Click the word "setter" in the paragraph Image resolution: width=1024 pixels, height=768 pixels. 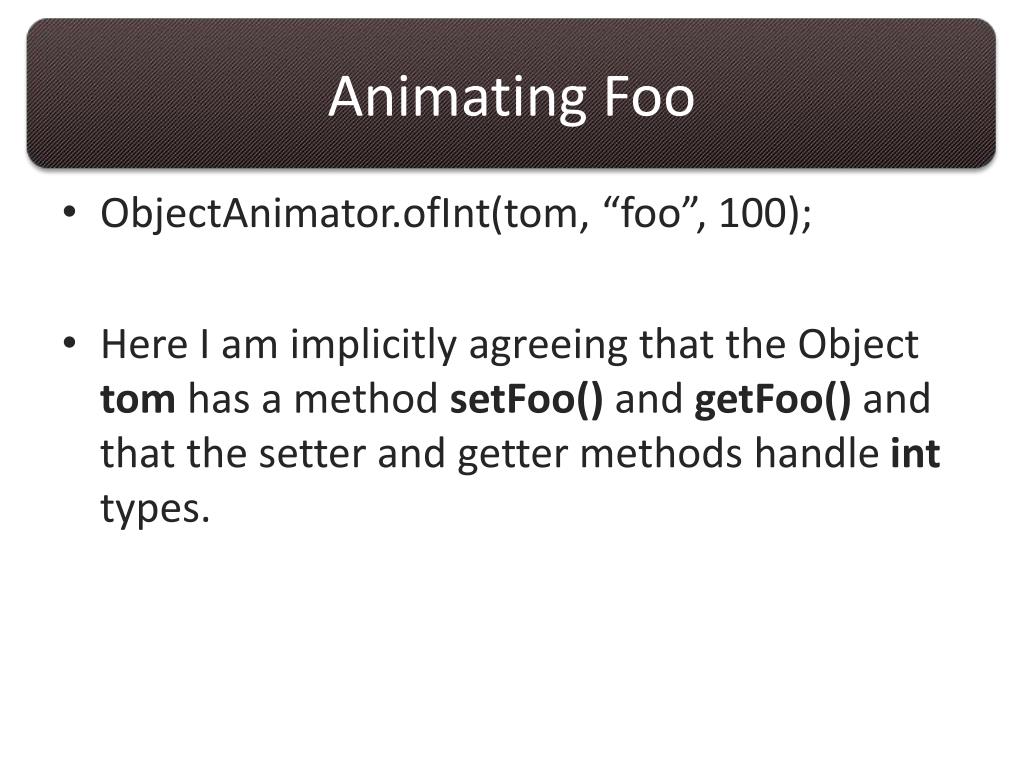(312, 453)
